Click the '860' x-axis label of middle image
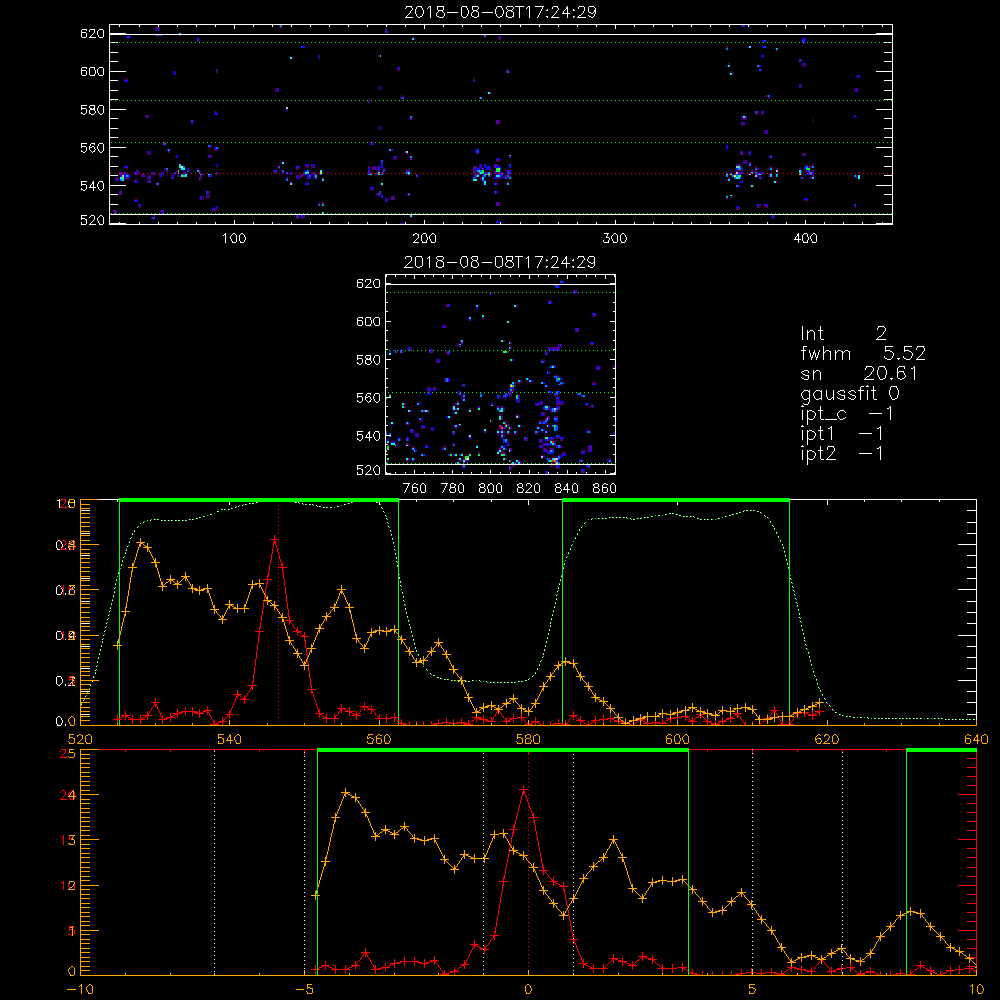The image size is (1000, 1000). point(605,489)
